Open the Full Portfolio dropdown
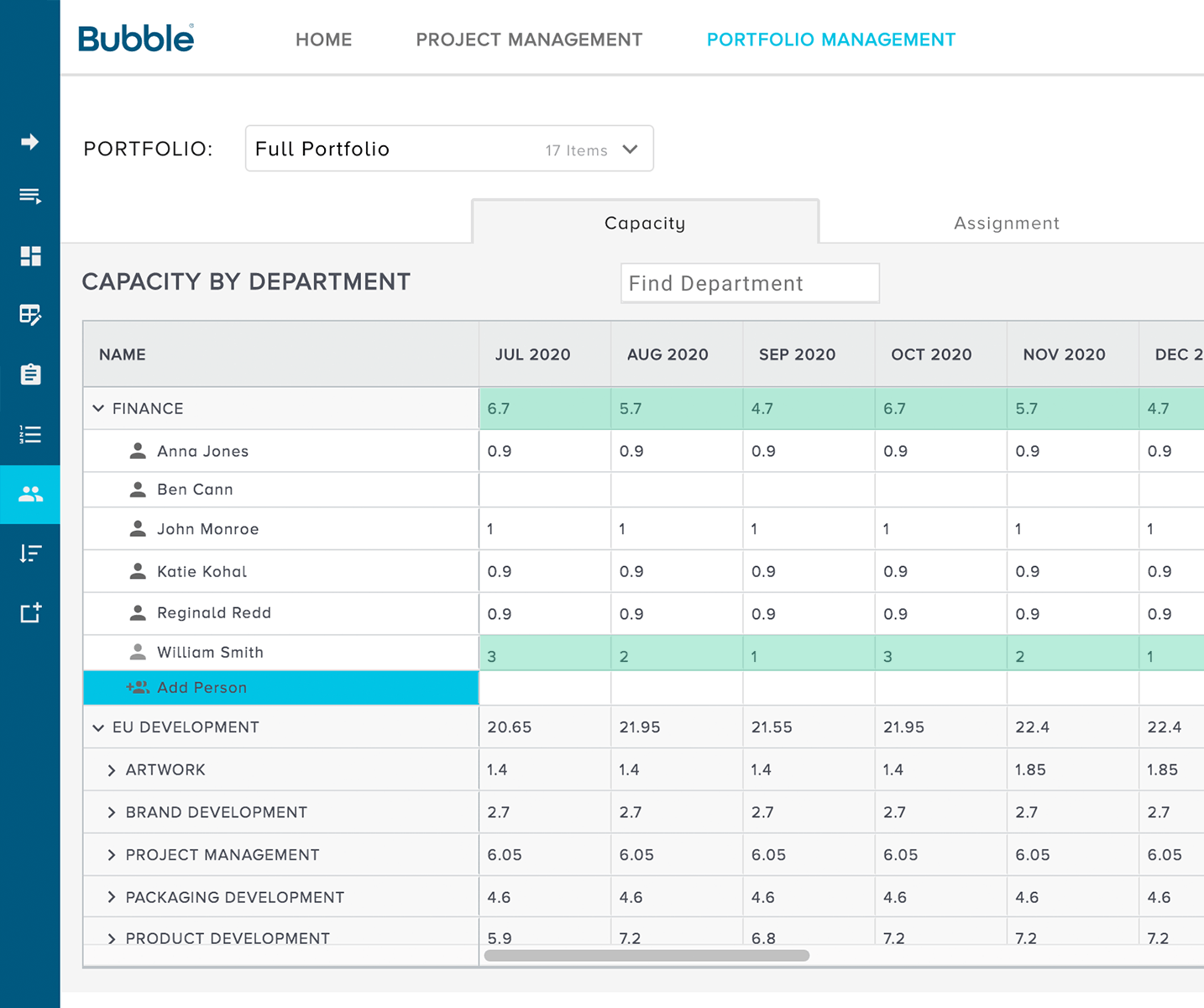The image size is (1204, 1008). (449, 149)
